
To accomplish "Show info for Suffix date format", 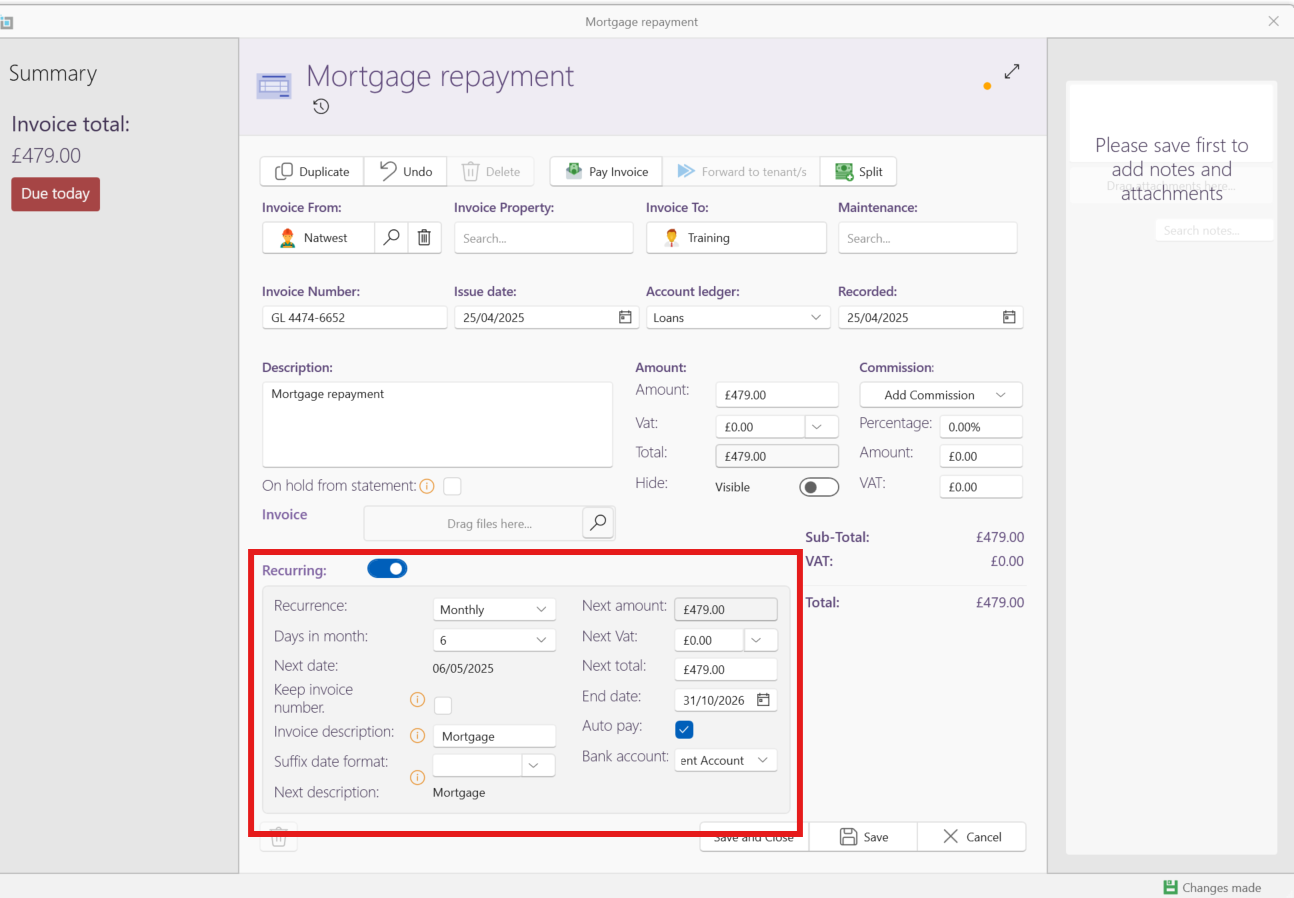I will pos(418,777).
